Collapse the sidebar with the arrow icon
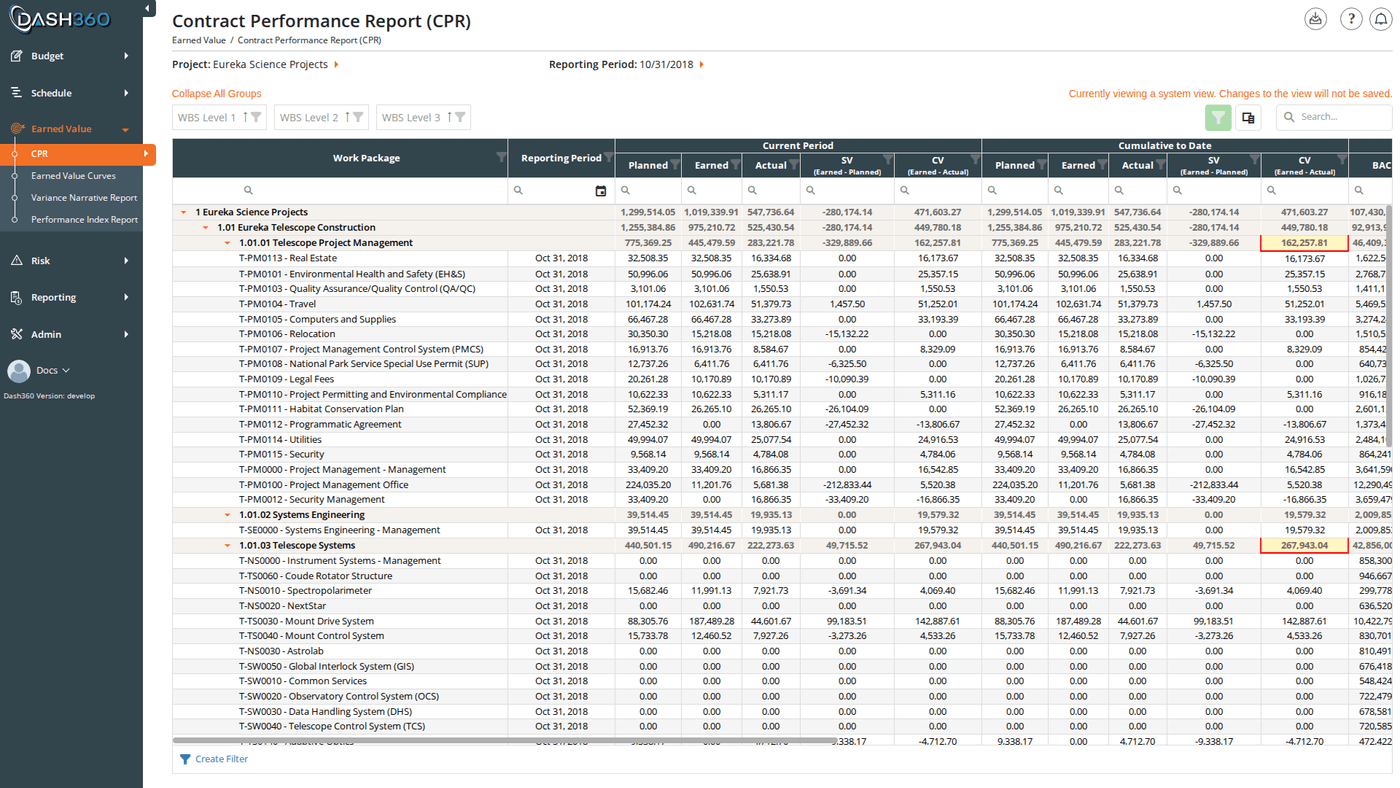1400x788 pixels. 148,9
